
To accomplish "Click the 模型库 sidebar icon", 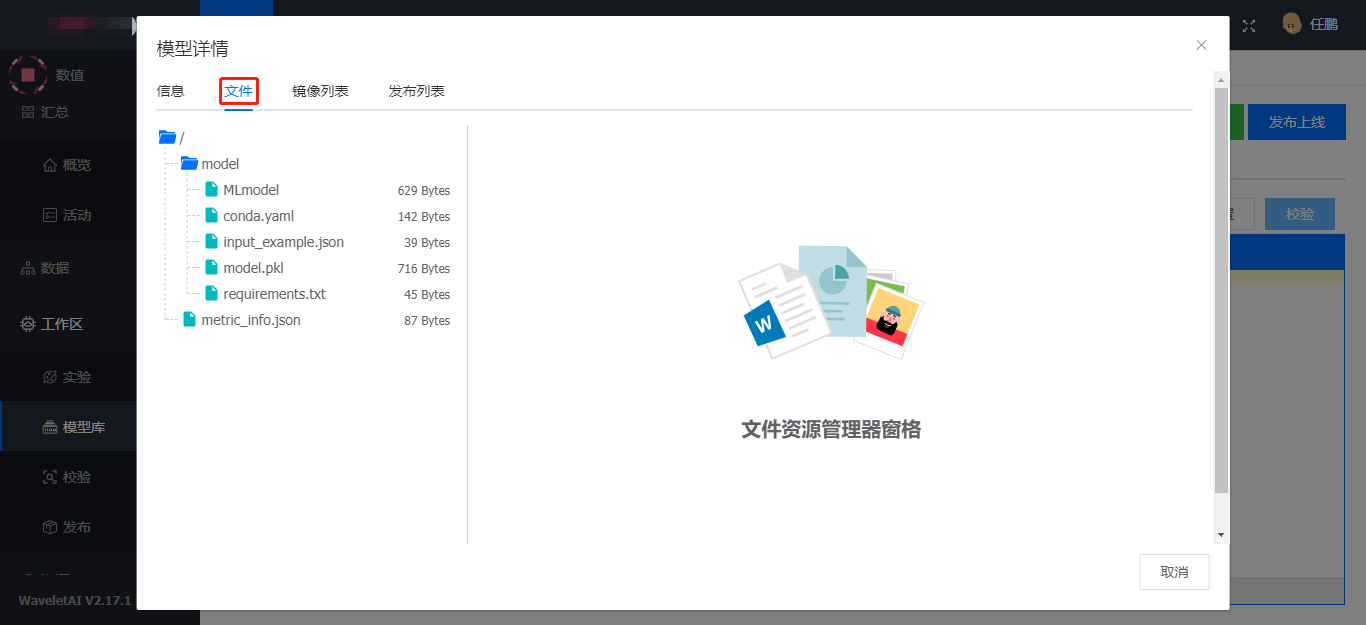I will click(x=50, y=427).
